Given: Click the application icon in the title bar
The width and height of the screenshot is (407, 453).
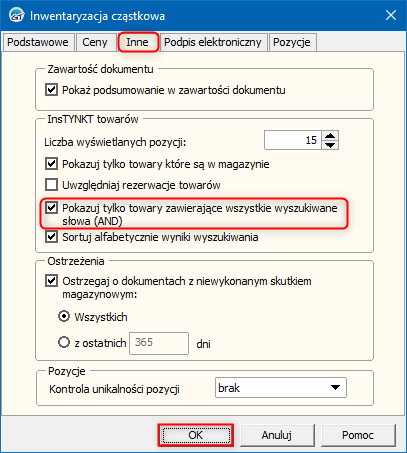Looking at the screenshot, I should click(16, 15).
